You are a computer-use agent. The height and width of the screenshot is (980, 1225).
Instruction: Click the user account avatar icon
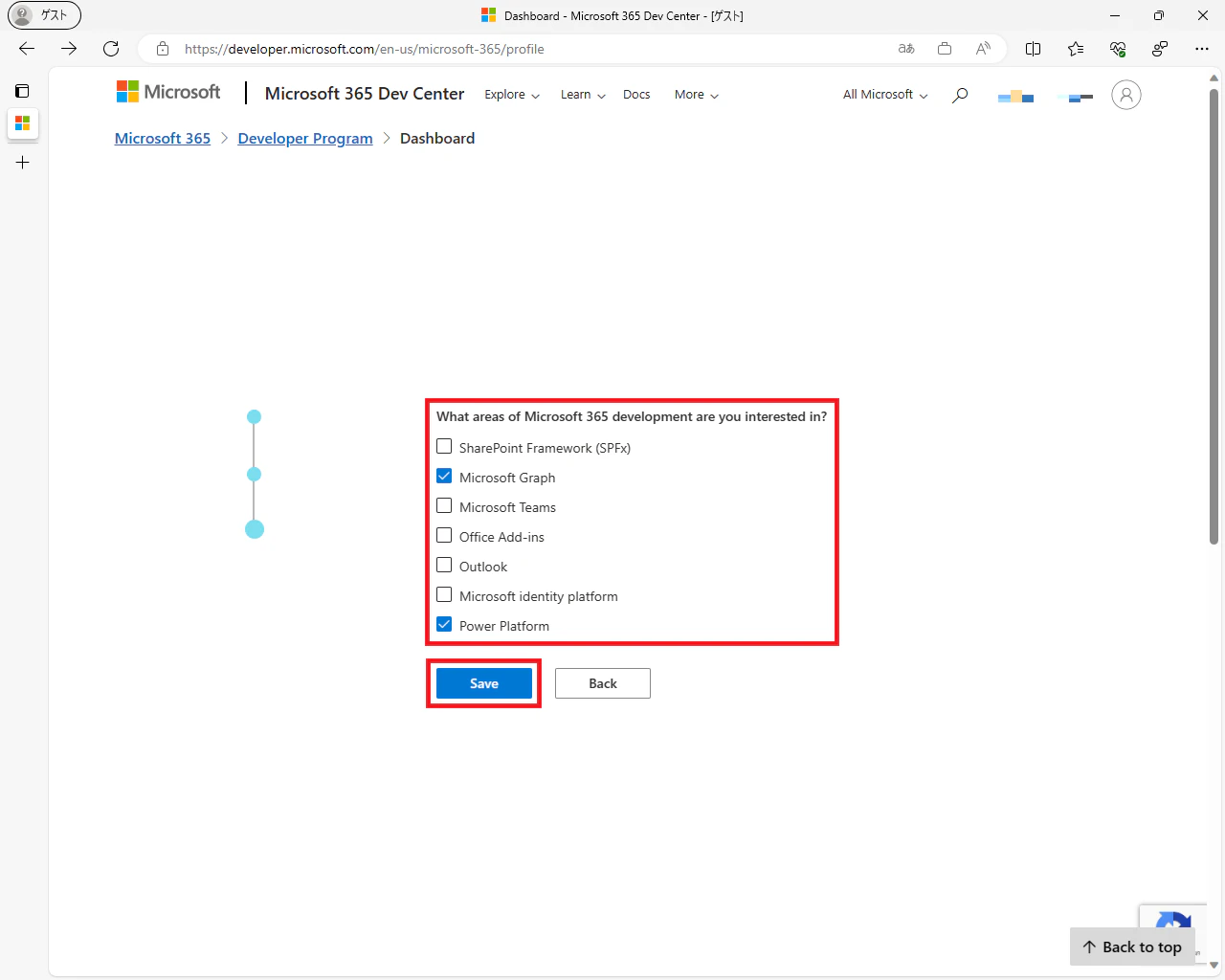pyautogui.click(x=1126, y=95)
